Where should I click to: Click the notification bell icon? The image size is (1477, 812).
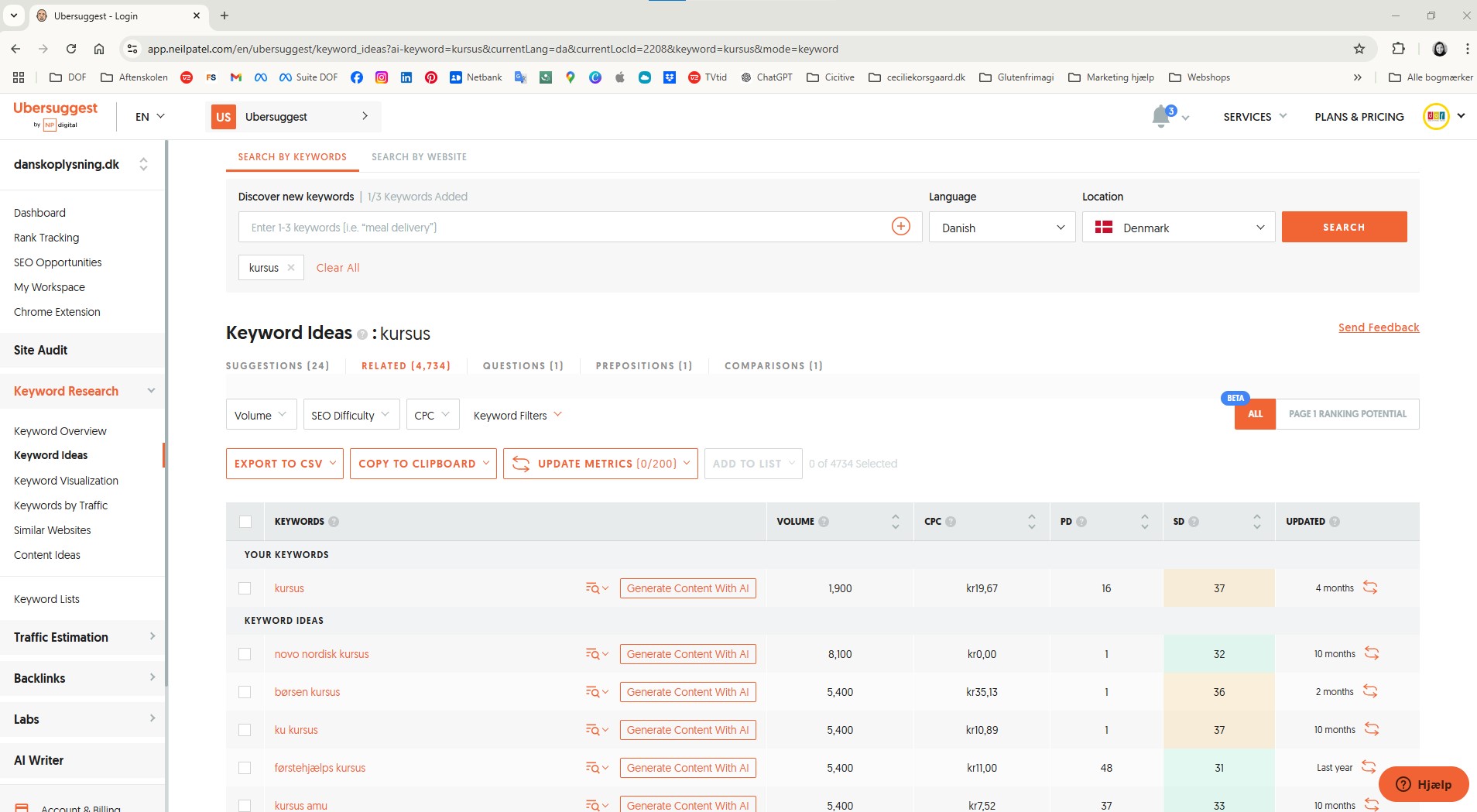click(x=1160, y=117)
